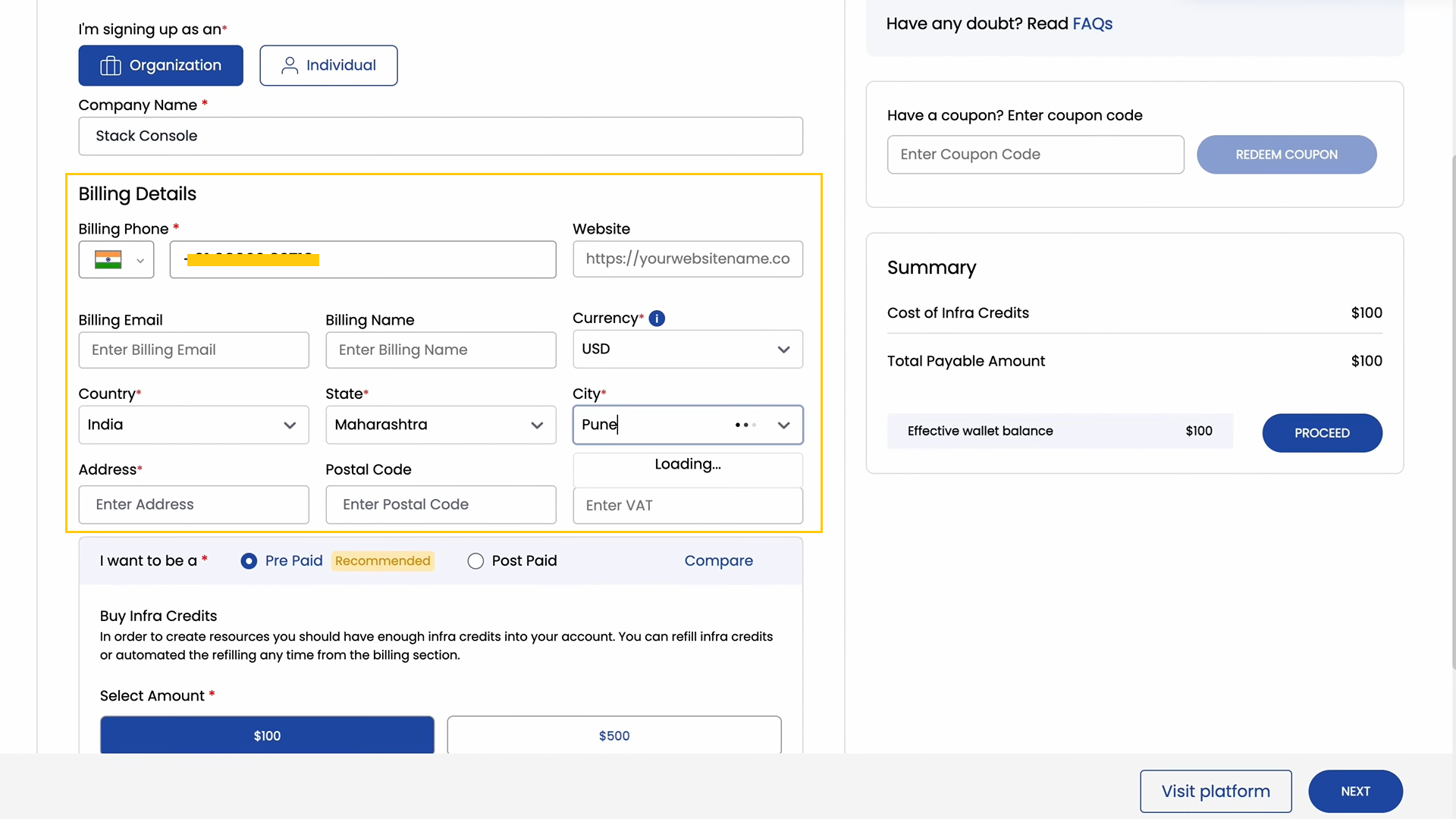
Task: Click the Visit platform button
Action: point(1216,791)
